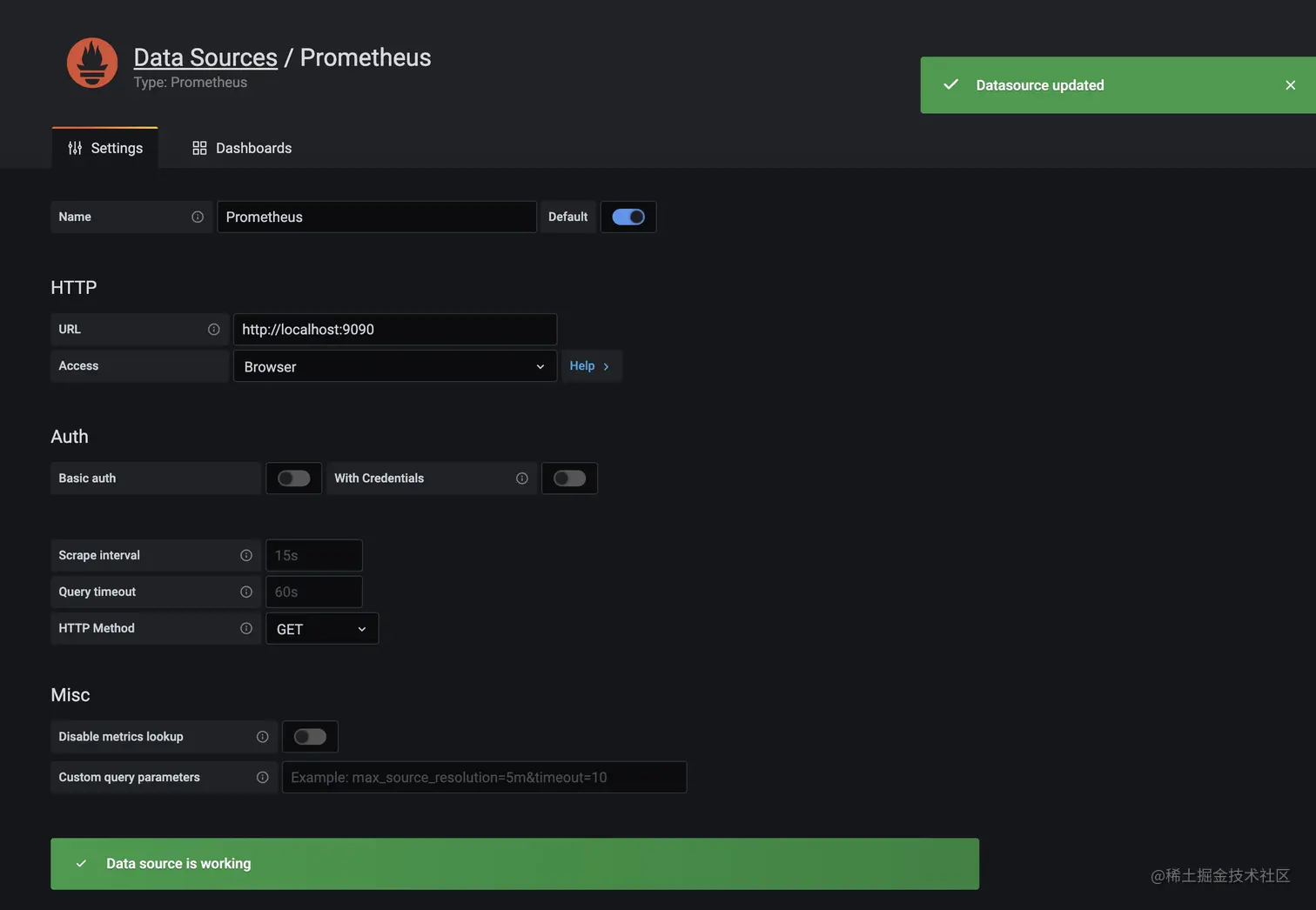The width and height of the screenshot is (1316, 910).
Task: Click the info icon for Disable metrics lookup
Action: click(262, 737)
